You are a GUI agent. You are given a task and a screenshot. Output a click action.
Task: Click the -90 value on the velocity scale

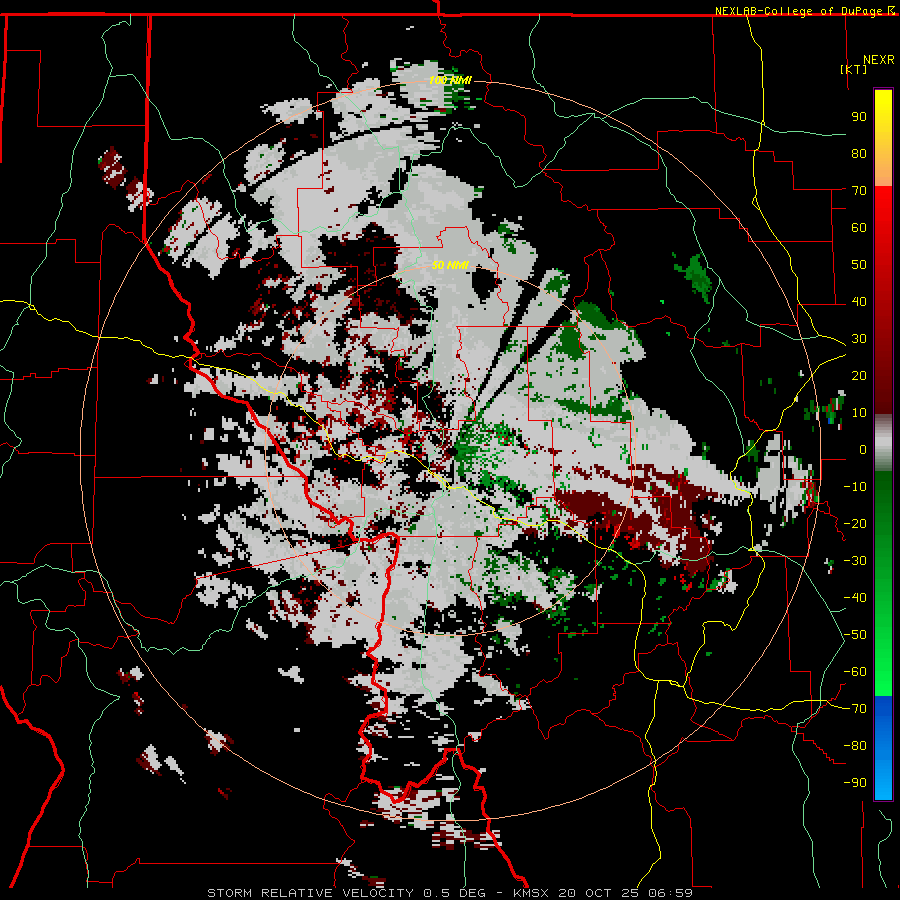point(855,783)
